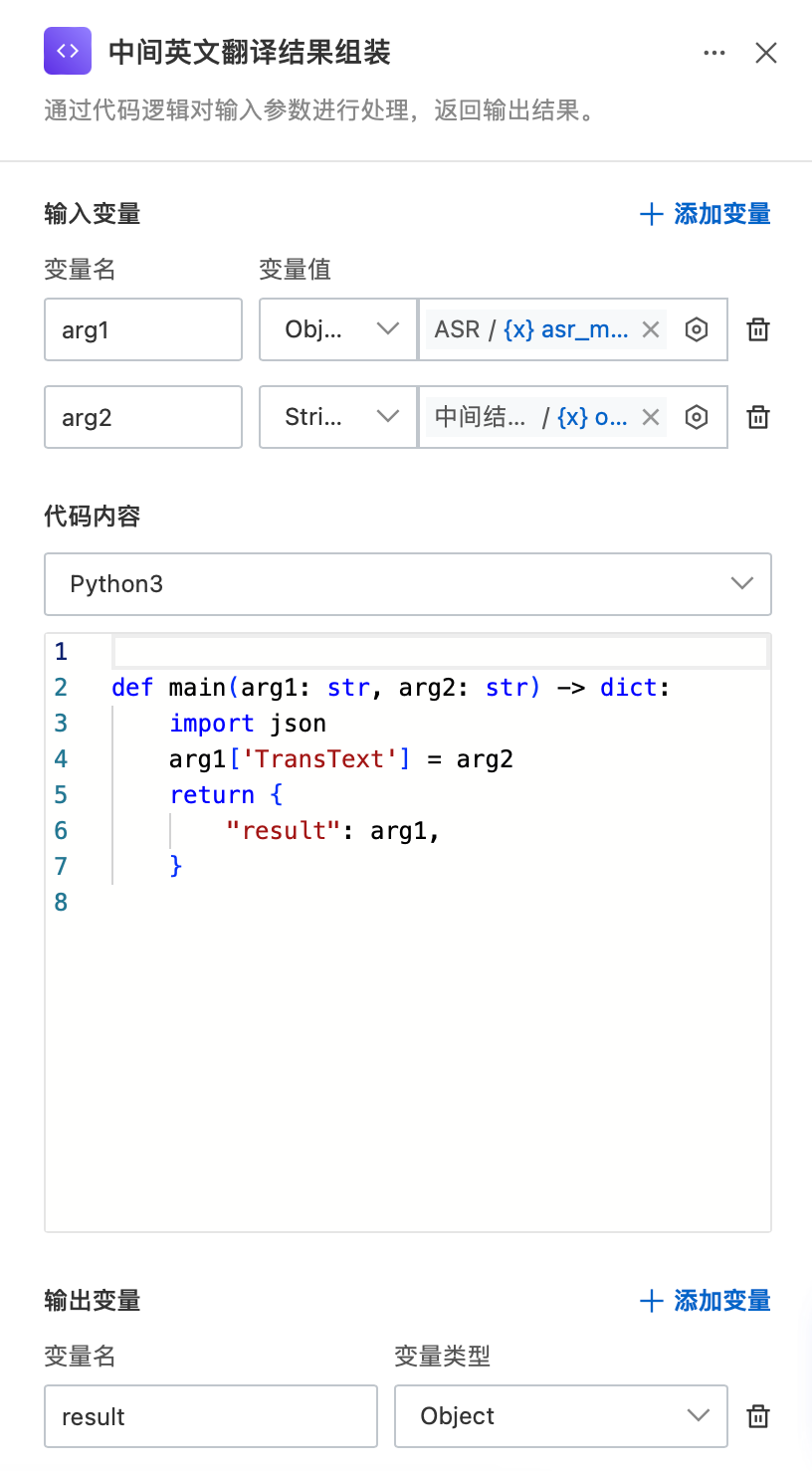The image size is (812, 1471).
Task: Delete the result output variable
Action: 758,1416
